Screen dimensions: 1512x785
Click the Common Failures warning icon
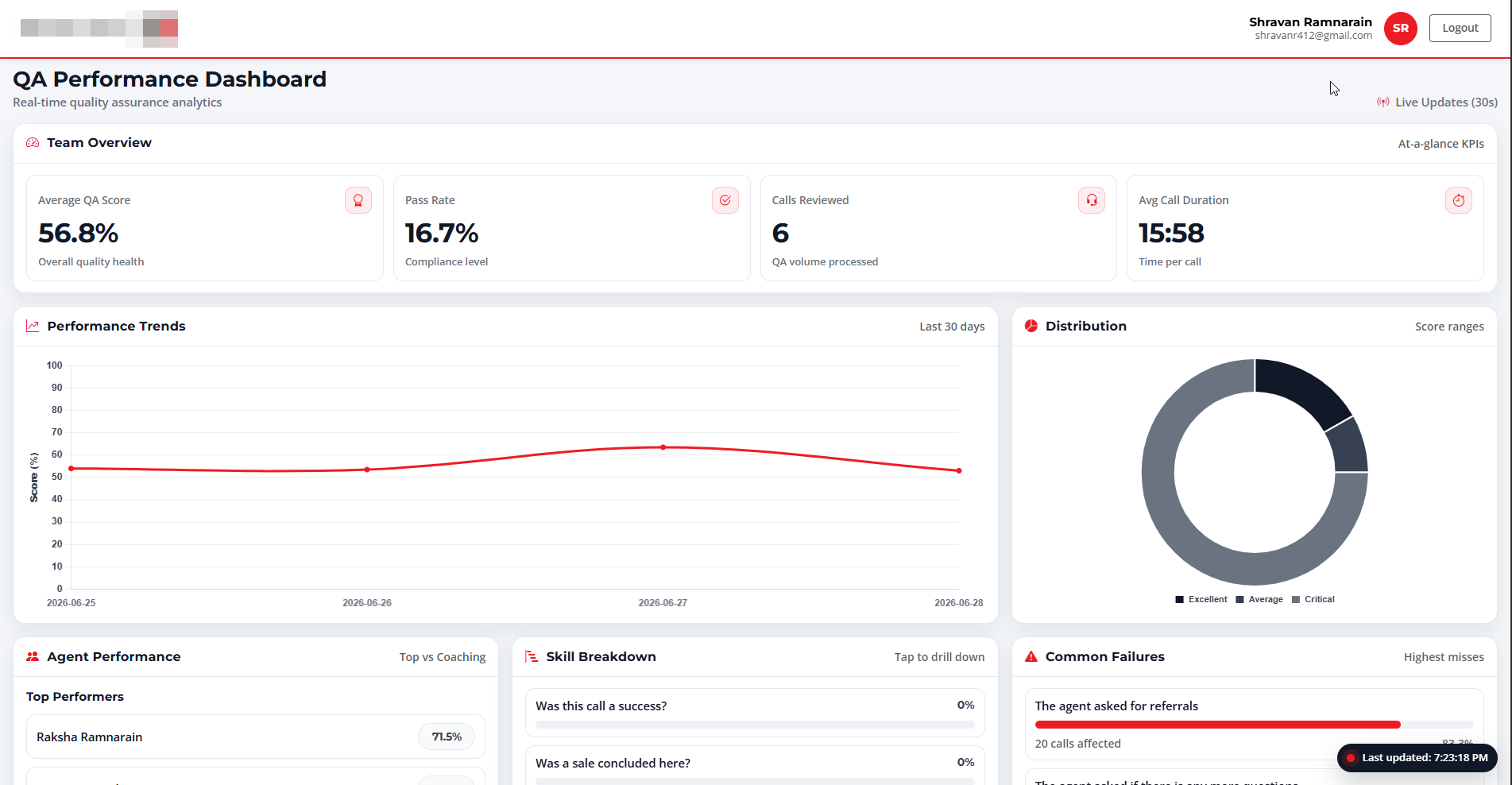[x=1031, y=656]
